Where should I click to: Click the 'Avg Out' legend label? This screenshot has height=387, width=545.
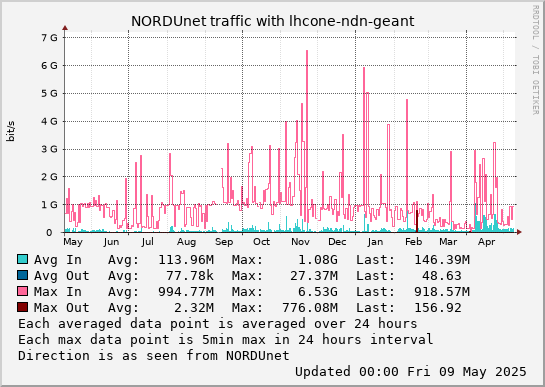pyautogui.click(x=62, y=275)
